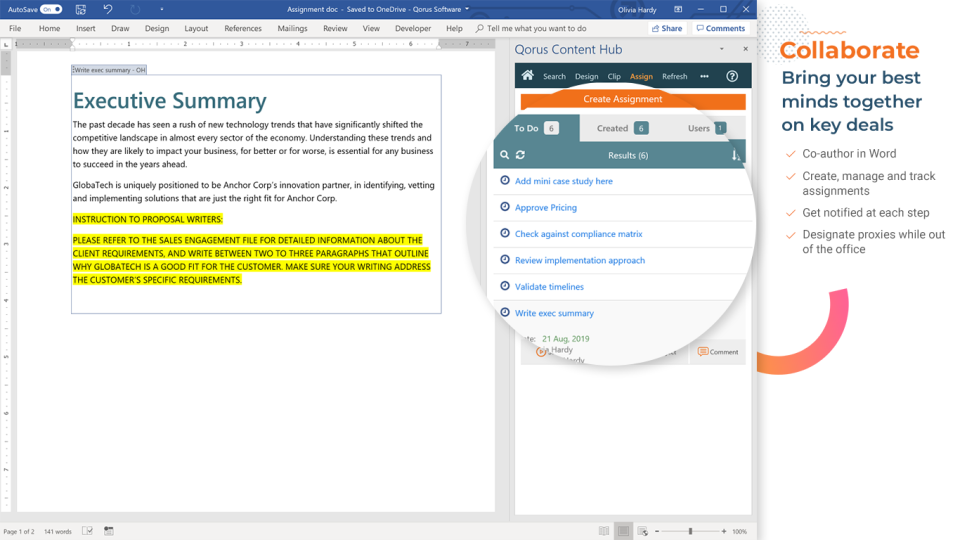Screen dimensions: 960x540
Task: Click the Executive Summary heading
Action: (170, 100)
